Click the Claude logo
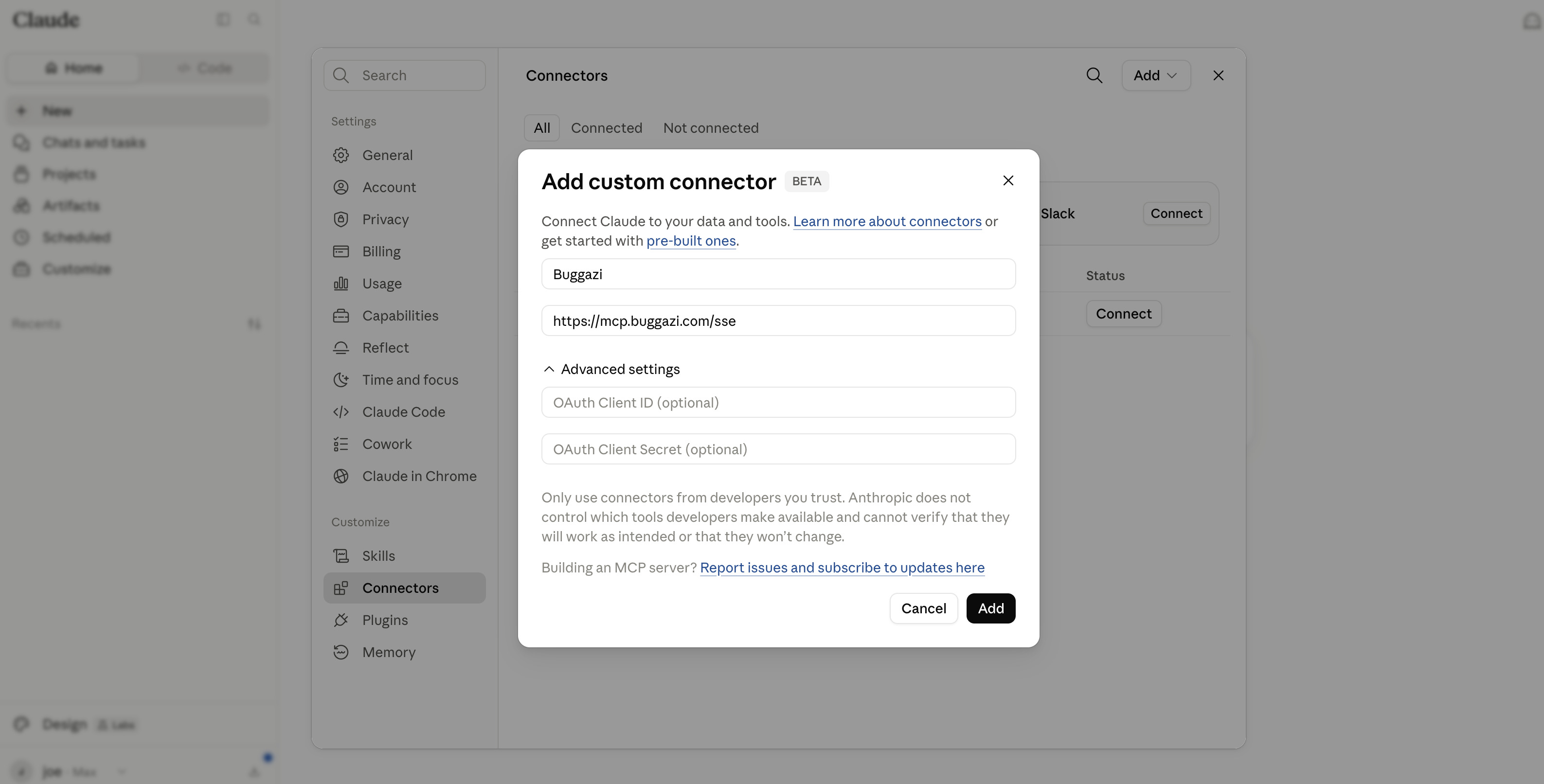This screenshot has width=1544, height=784. [x=46, y=20]
